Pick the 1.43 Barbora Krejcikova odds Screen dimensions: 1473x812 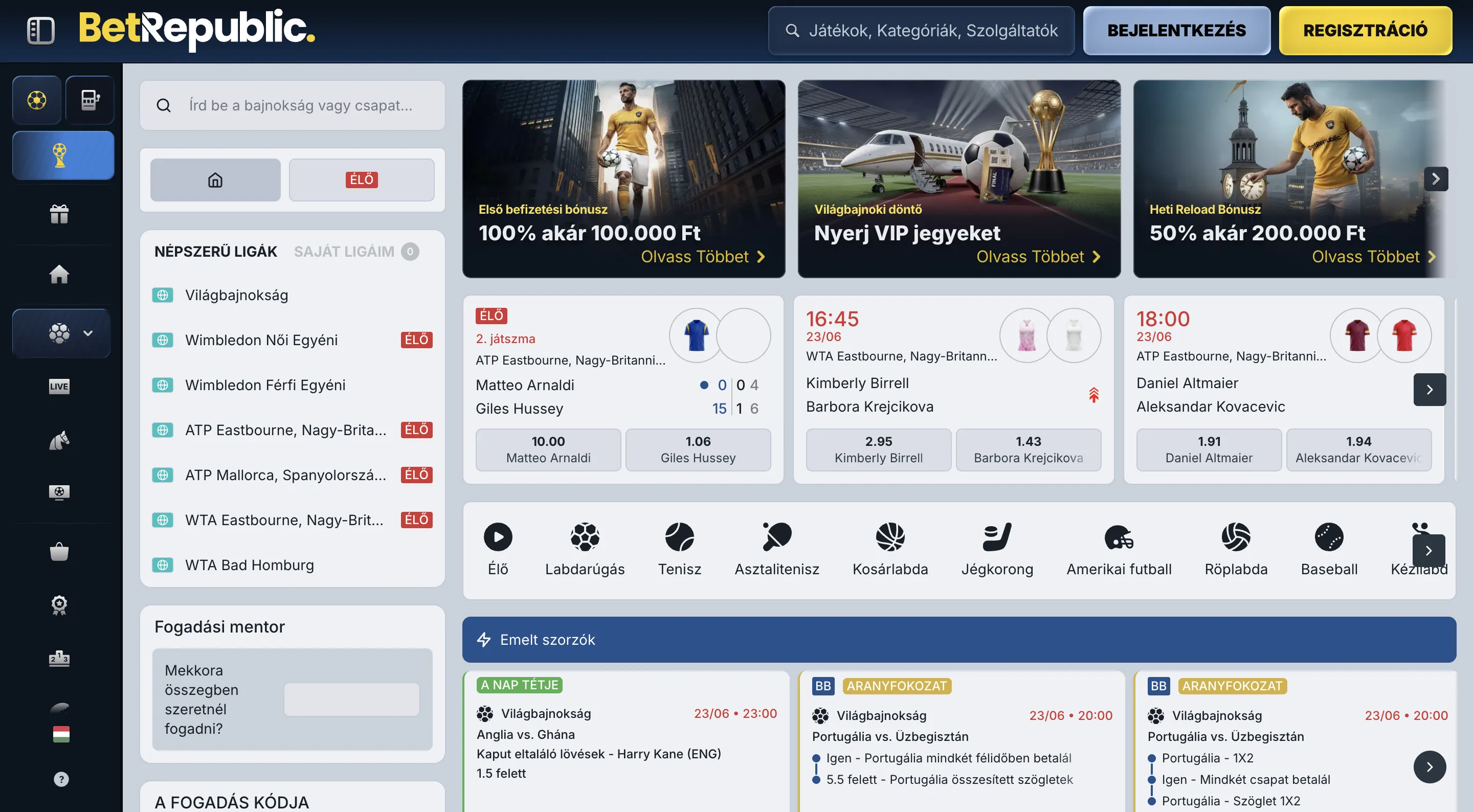point(1028,449)
